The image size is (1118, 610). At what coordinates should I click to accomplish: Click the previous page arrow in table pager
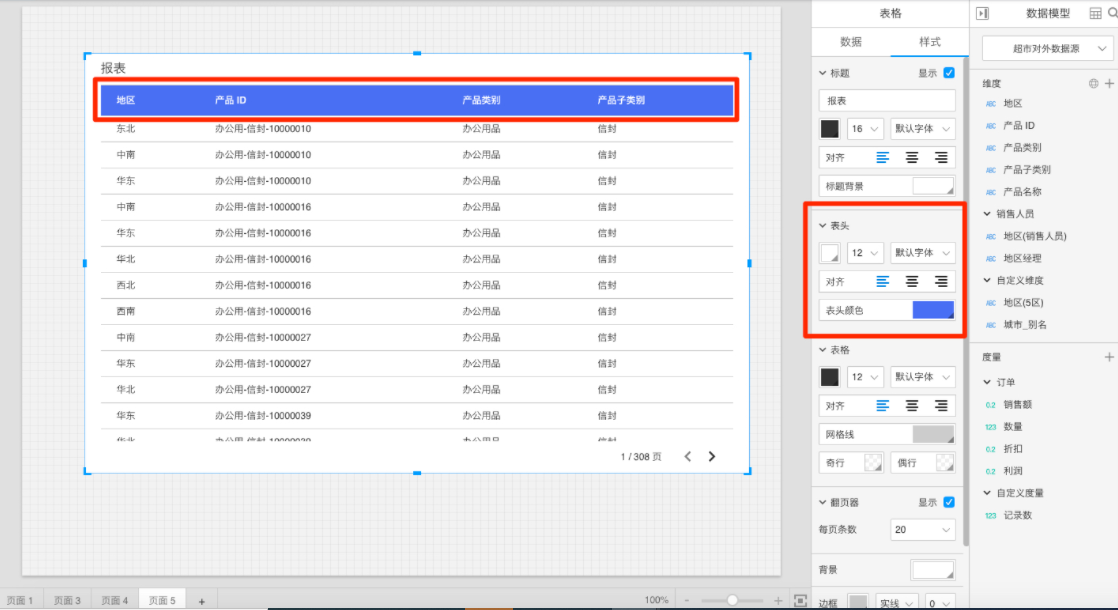tap(687, 457)
